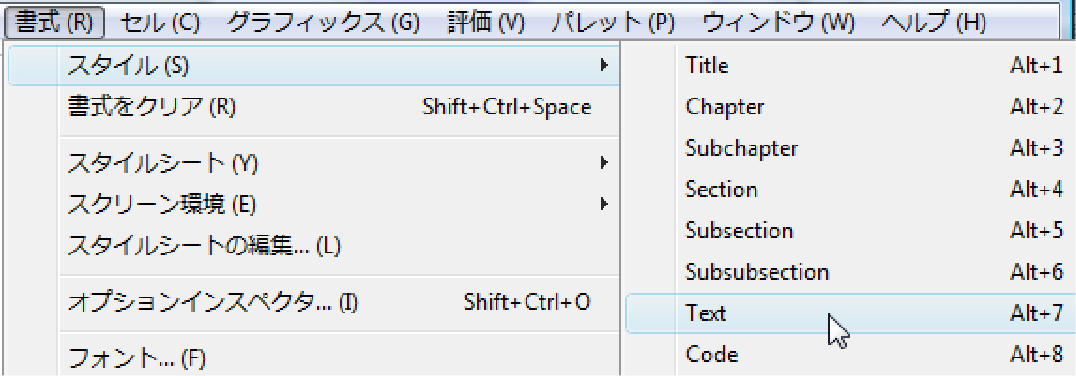Open オプションインスペクタ... (I)
Image resolution: width=1076 pixels, height=376 pixels.
point(314,302)
